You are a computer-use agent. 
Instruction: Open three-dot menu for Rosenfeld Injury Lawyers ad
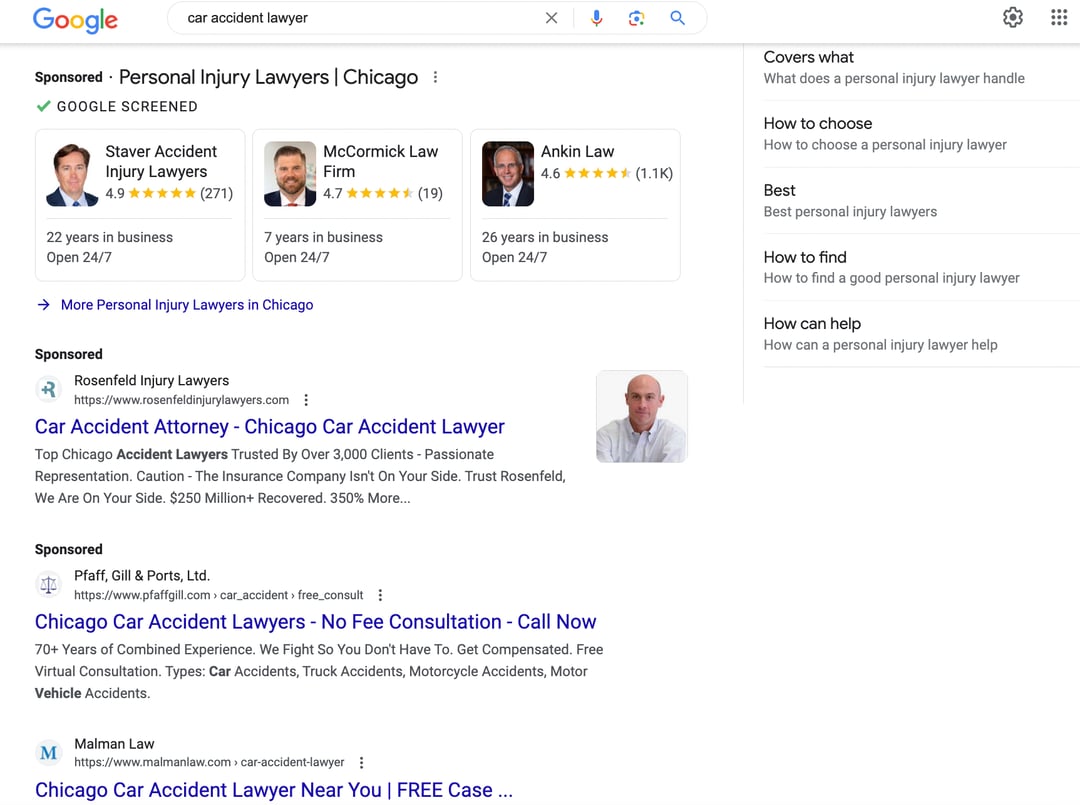click(x=306, y=400)
